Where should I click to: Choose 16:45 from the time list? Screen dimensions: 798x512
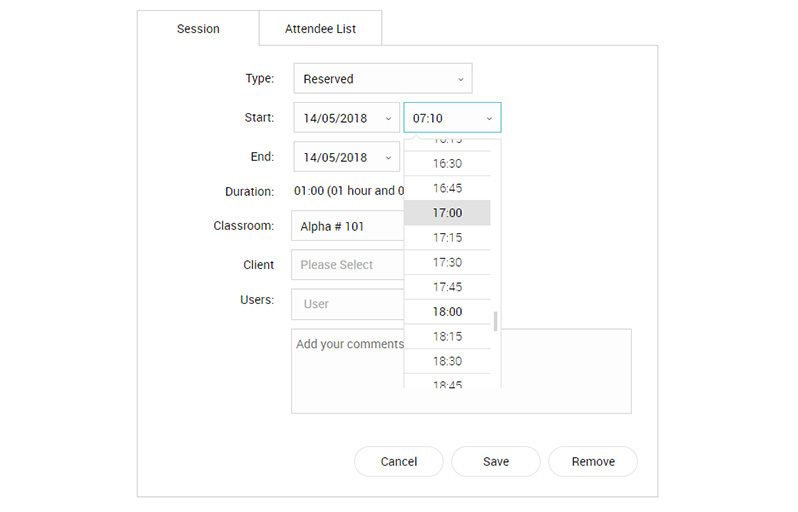click(447, 188)
